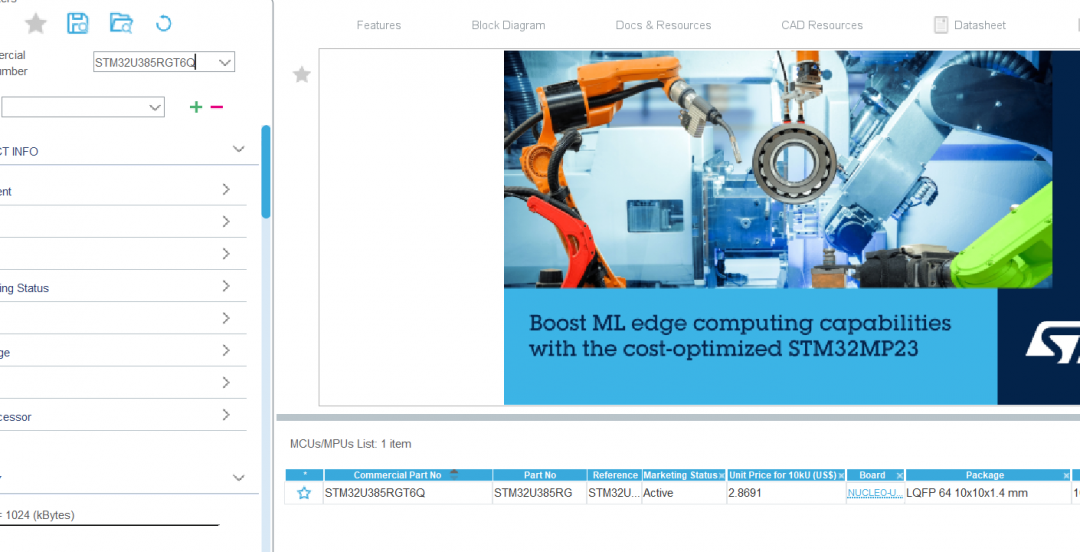Click the STM32MP23 promotional banner image
The width and height of the screenshot is (1080, 552).
pyautogui.click(x=791, y=227)
